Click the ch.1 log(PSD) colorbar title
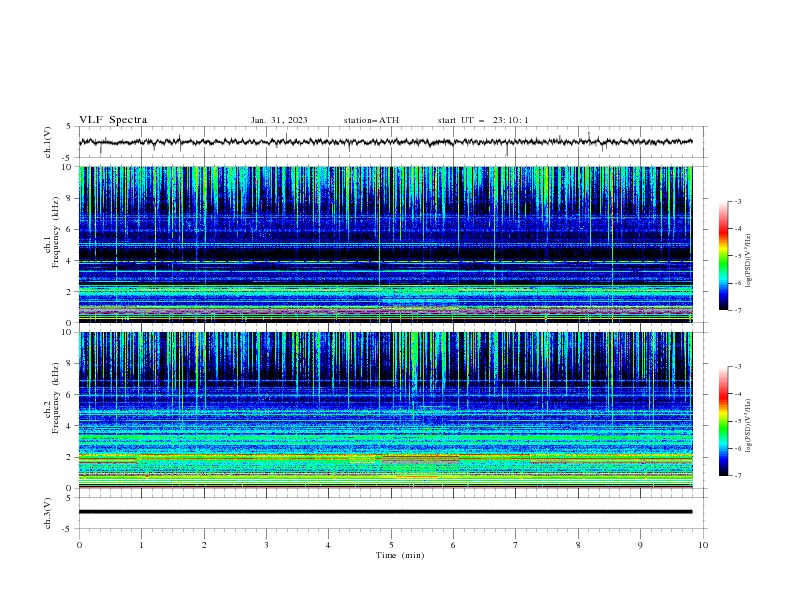The width and height of the screenshot is (792, 612). click(x=749, y=261)
